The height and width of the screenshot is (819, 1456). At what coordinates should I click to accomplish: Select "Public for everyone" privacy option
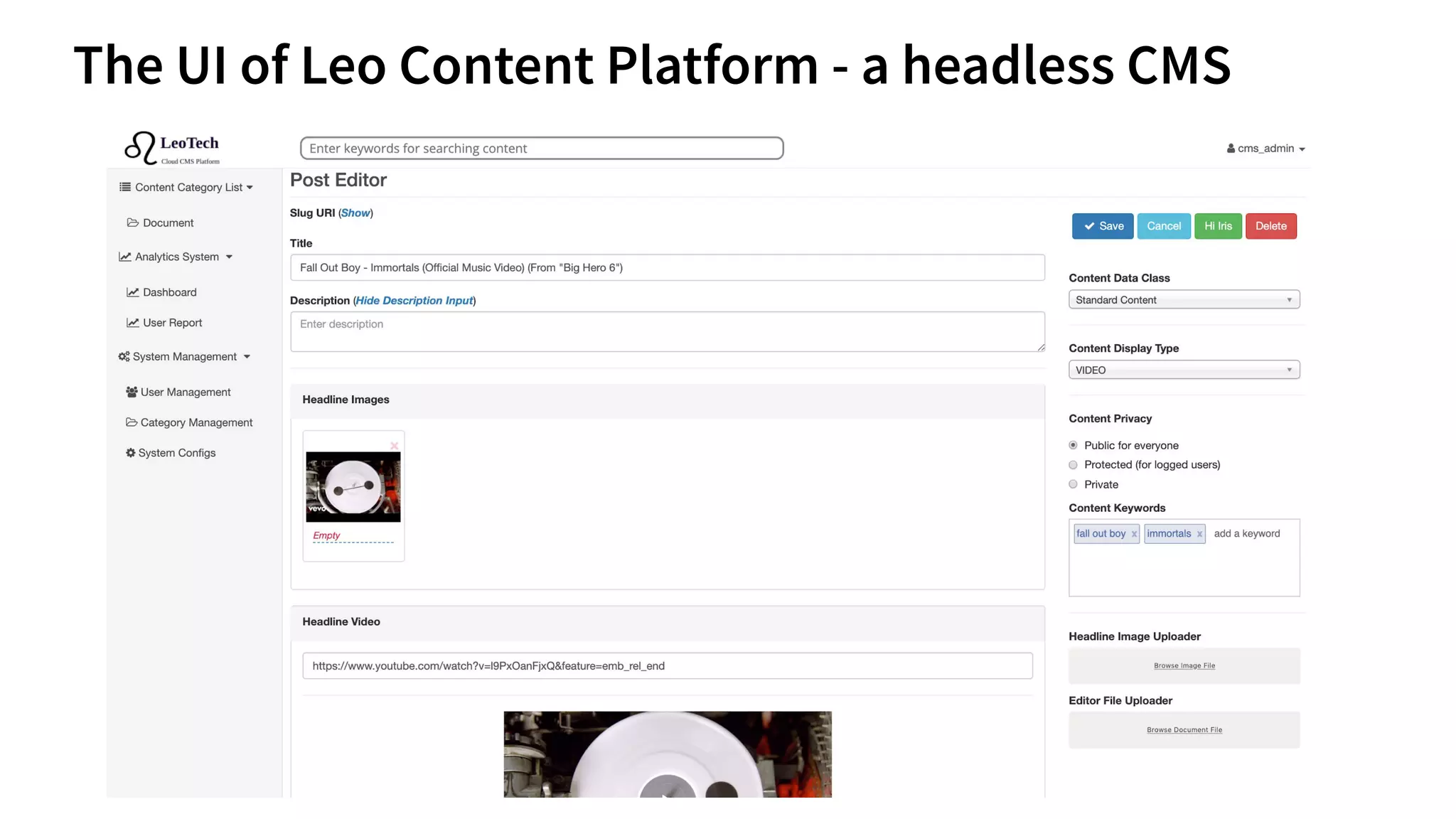pos(1073,445)
